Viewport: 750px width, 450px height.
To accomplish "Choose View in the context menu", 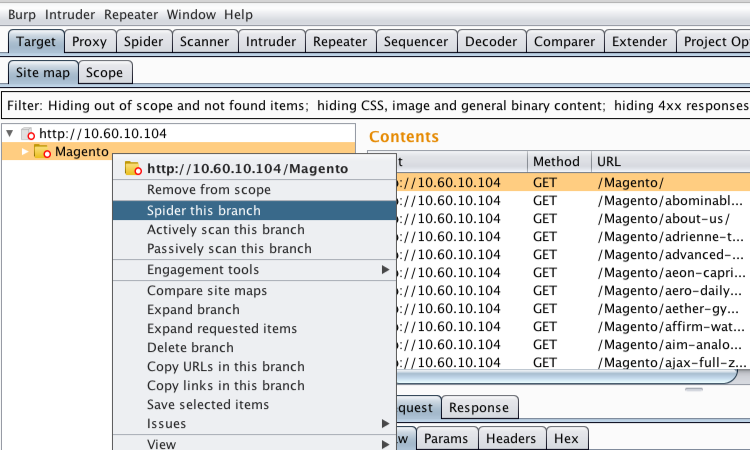I will click(254, 444).
